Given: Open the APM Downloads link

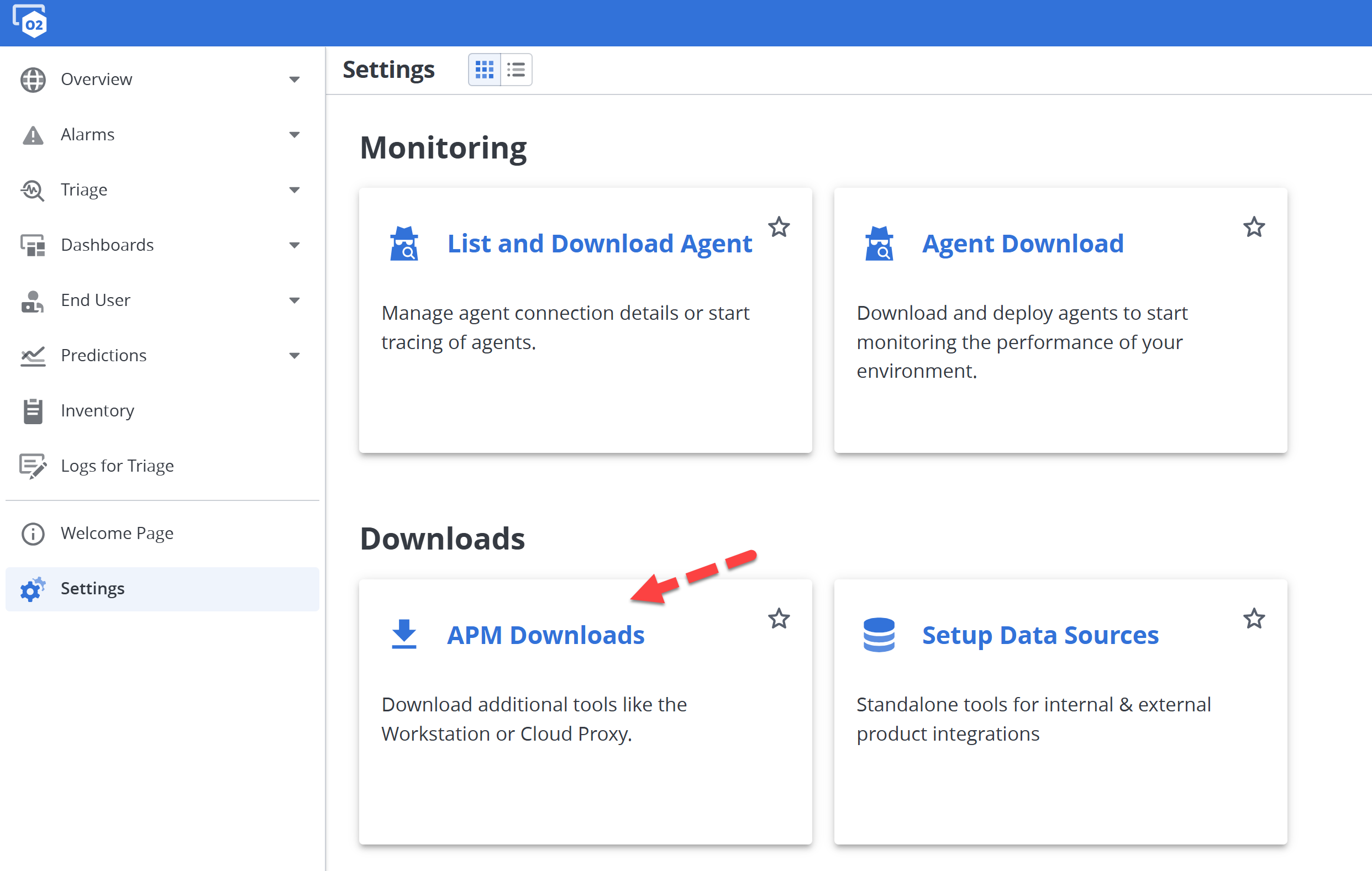Looking at the screenshot, I should (545, 635).
